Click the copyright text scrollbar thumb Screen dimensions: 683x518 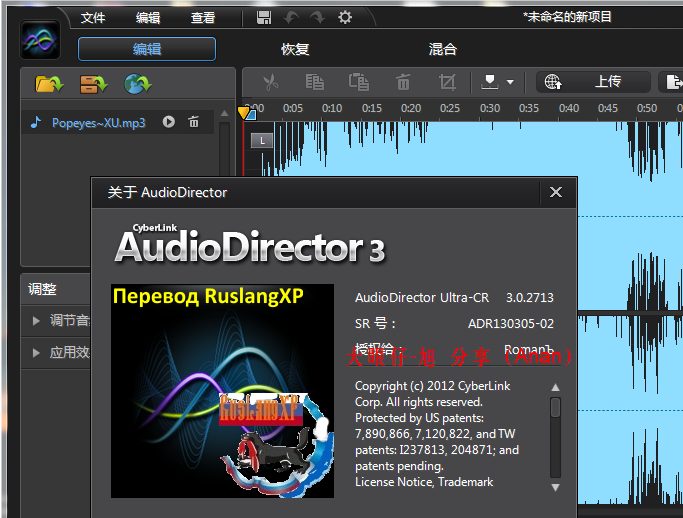pyautogui.click(x=555, y=408)
